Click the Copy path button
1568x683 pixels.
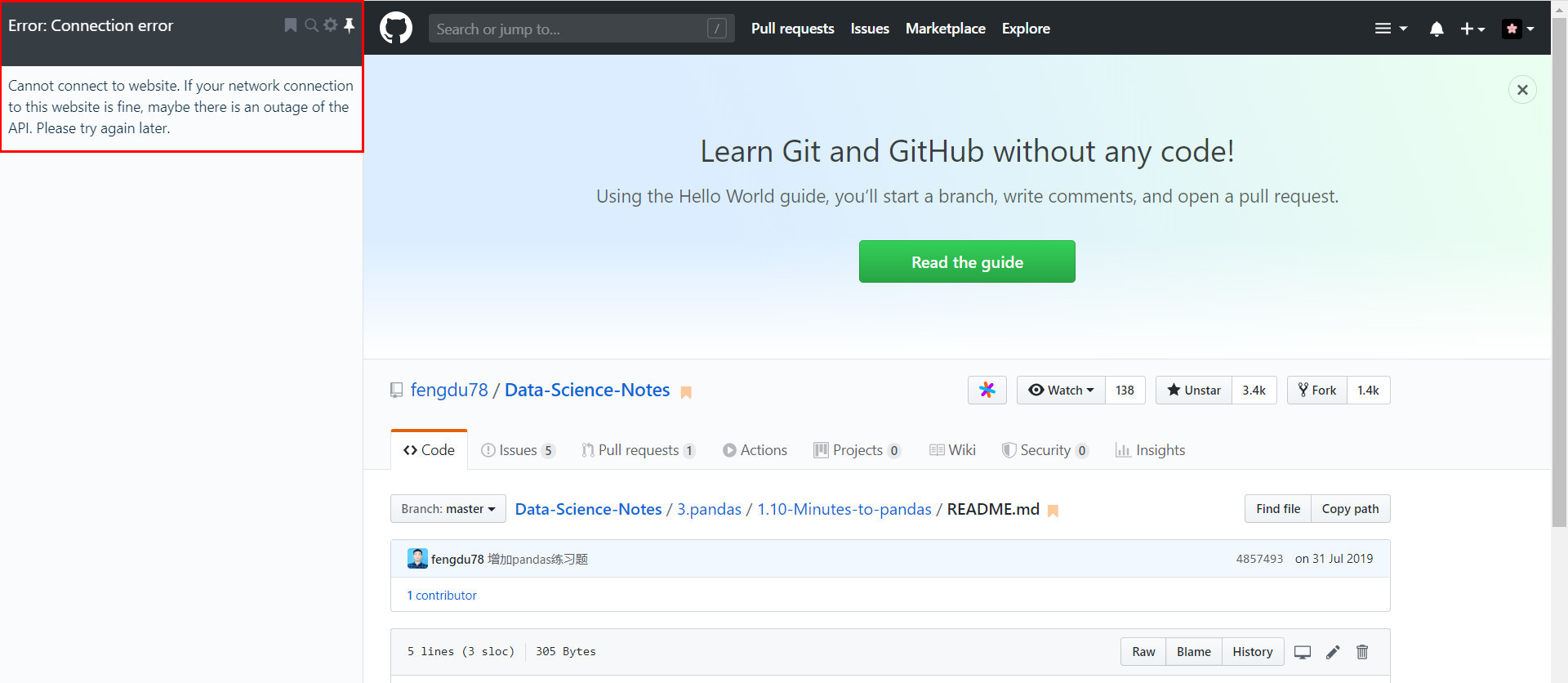tap(1350, 509)
